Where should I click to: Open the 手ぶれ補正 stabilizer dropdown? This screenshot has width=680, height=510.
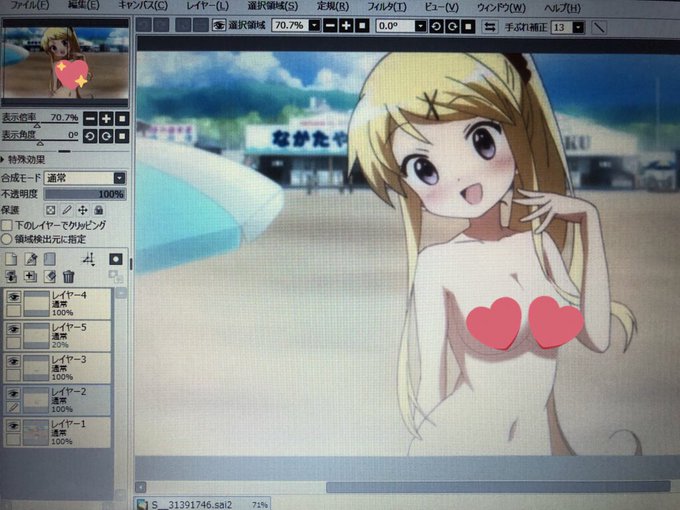click(578, 28)
